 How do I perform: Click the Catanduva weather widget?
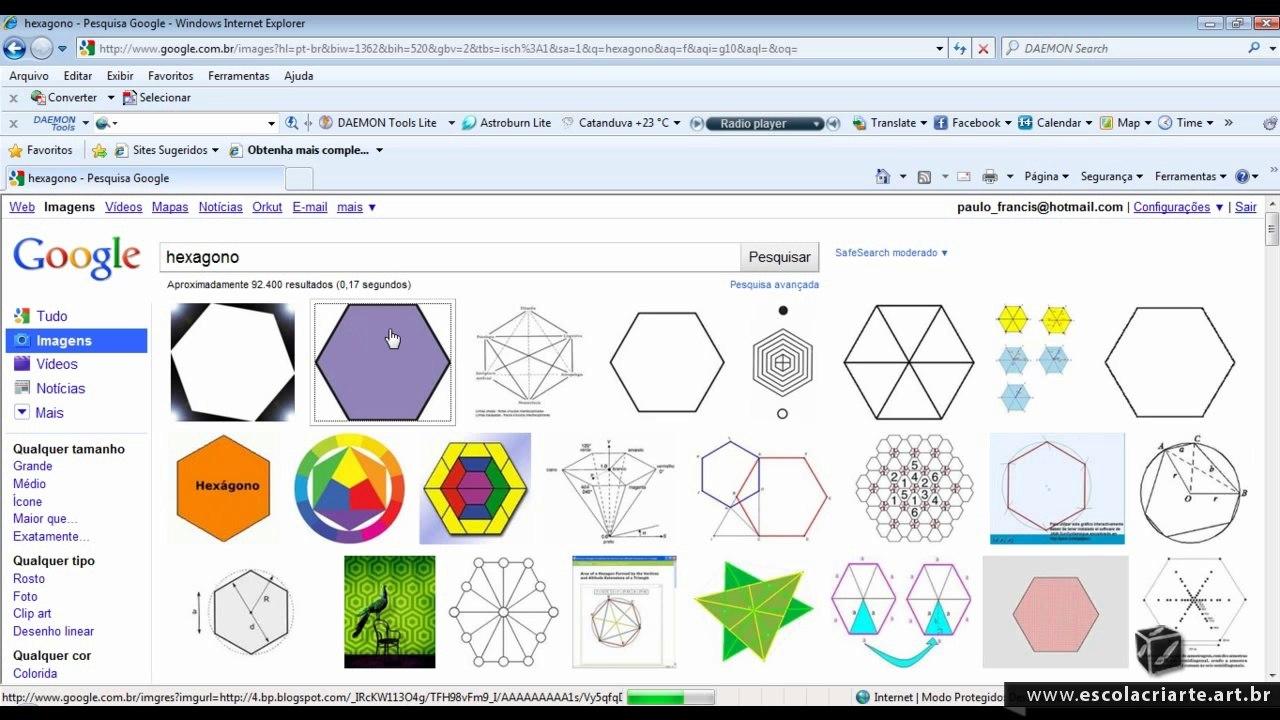pos(616,123)
